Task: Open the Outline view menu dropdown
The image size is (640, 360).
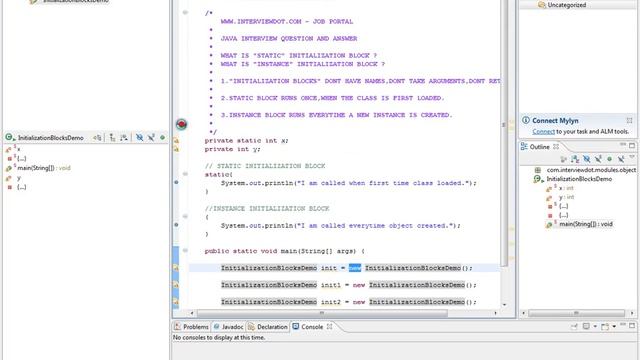Action: (631, 158)
